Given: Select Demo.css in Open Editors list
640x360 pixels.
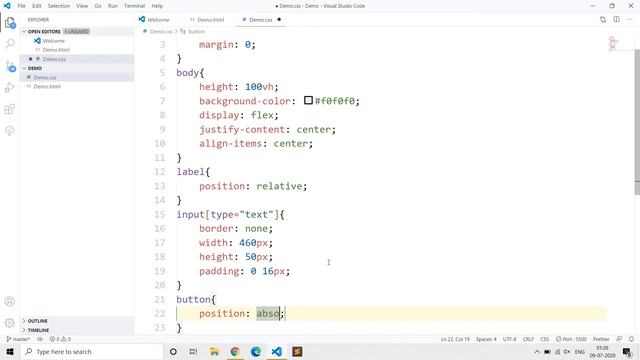Looking at the screenshot, I should pos(54,59).
